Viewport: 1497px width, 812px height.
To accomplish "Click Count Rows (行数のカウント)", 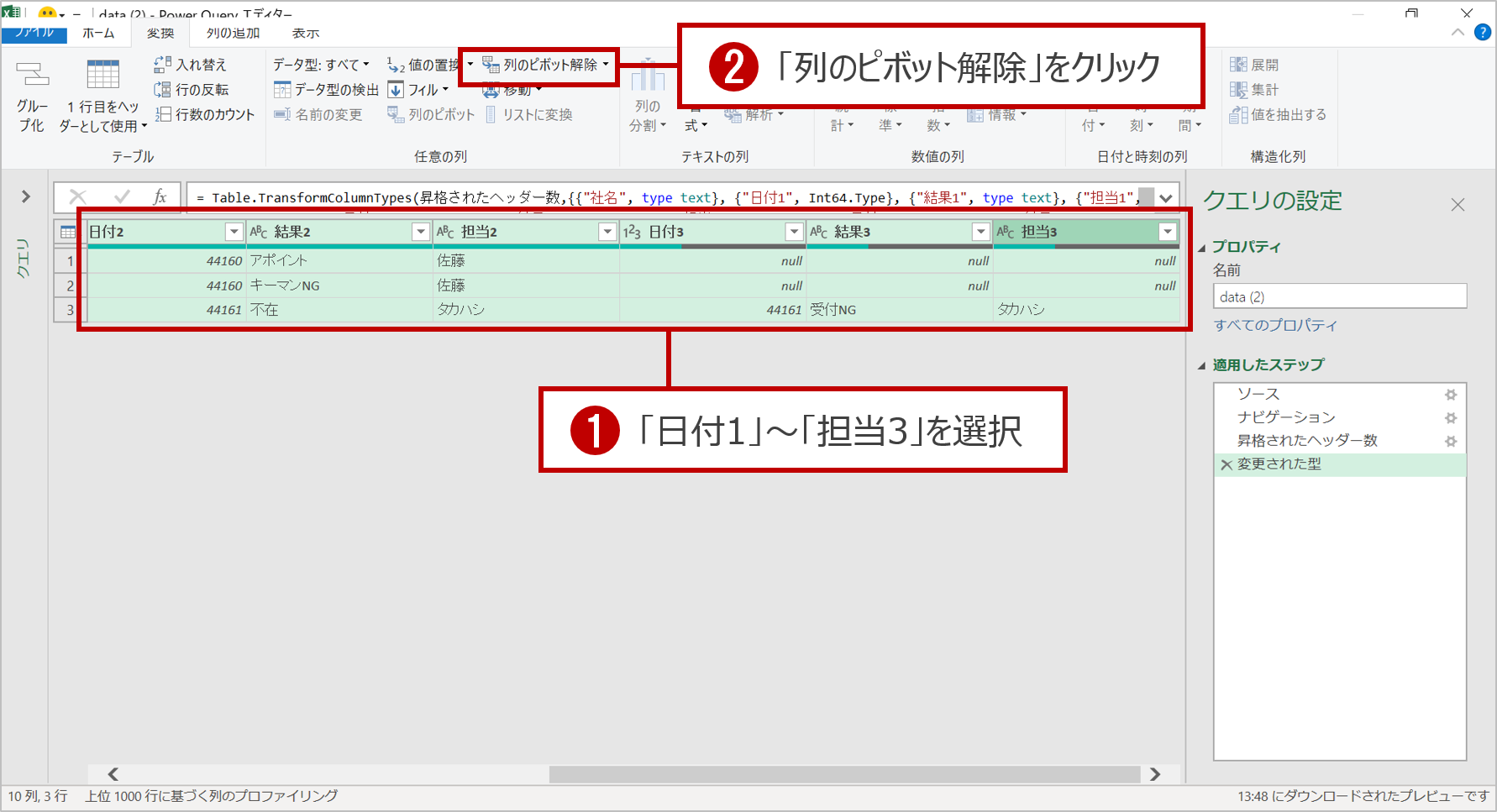I will point(205,115).
